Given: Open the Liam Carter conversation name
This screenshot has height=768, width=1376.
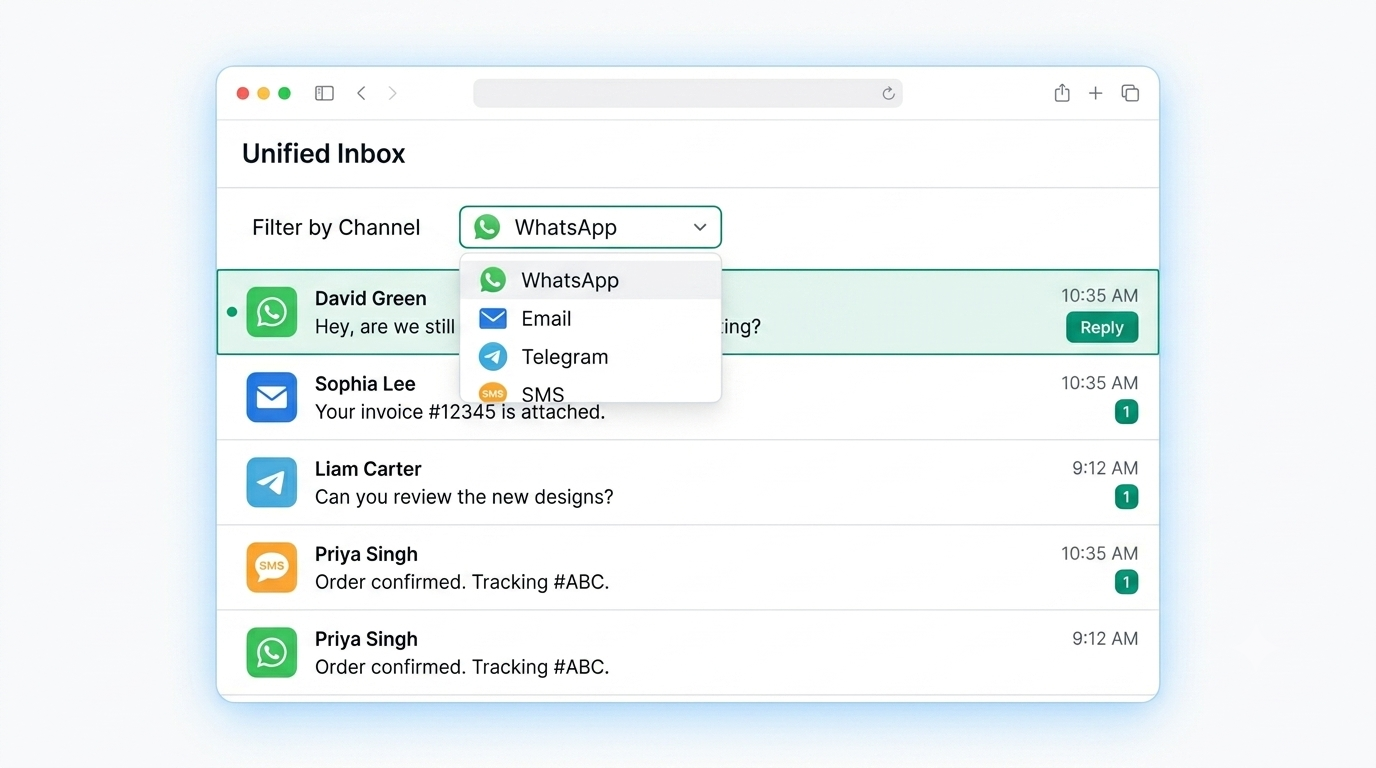Looking at the screenshot, I should [368, 469].
